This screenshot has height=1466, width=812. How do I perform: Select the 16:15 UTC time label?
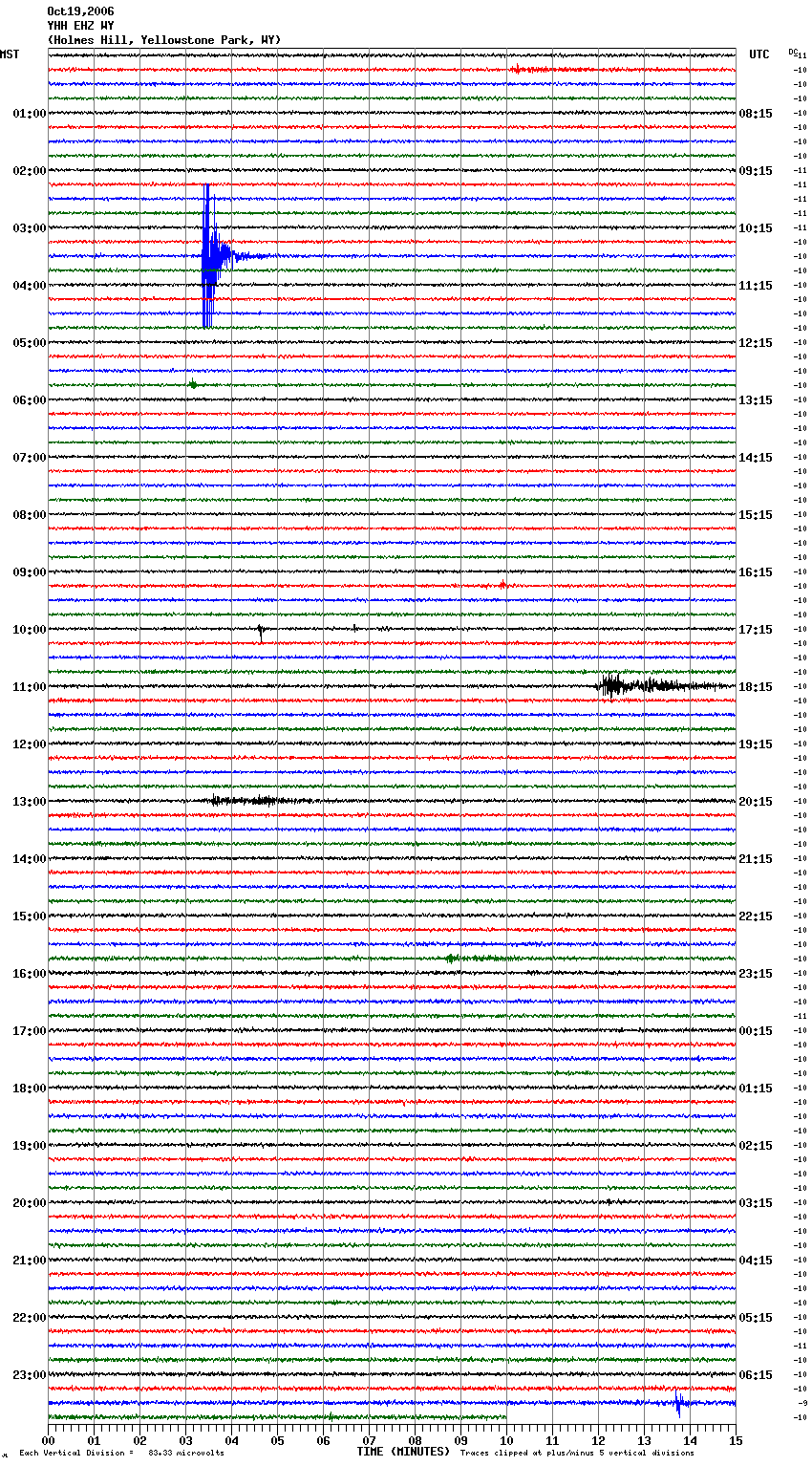(x=756, y=572)
